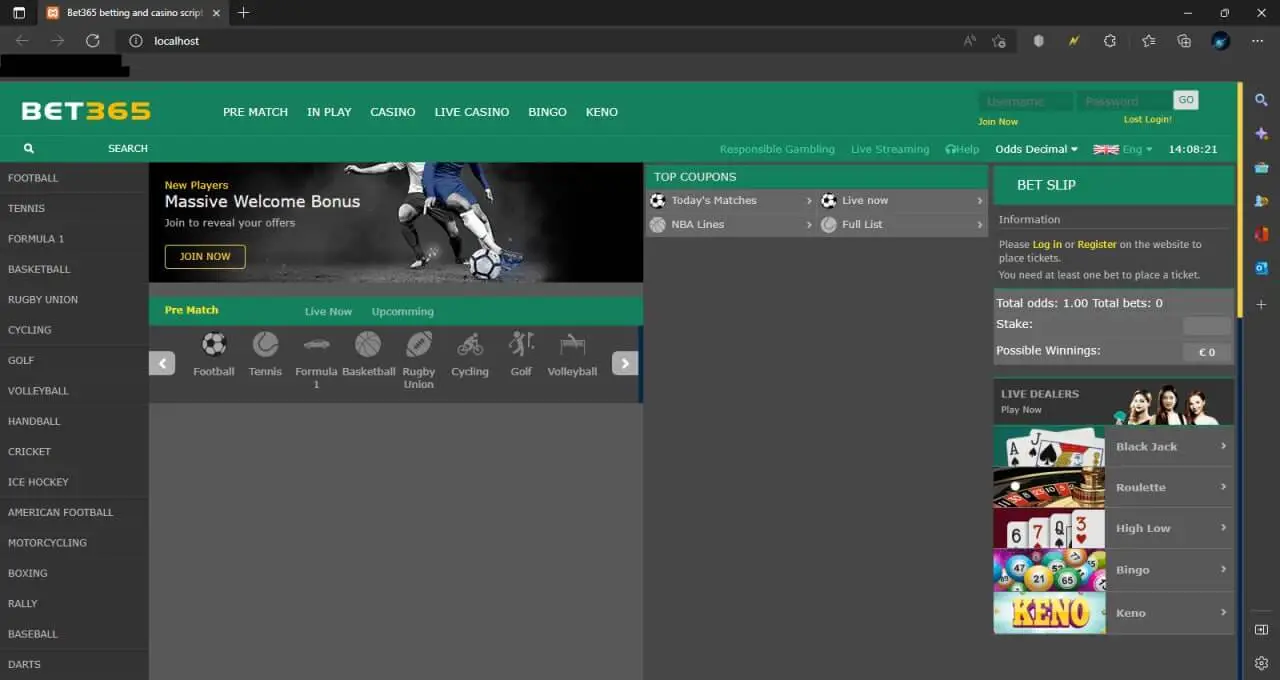The image size is (1280, 680).
Task: Select FOOTBALL in the left sports list
Action: click(74, 178)
